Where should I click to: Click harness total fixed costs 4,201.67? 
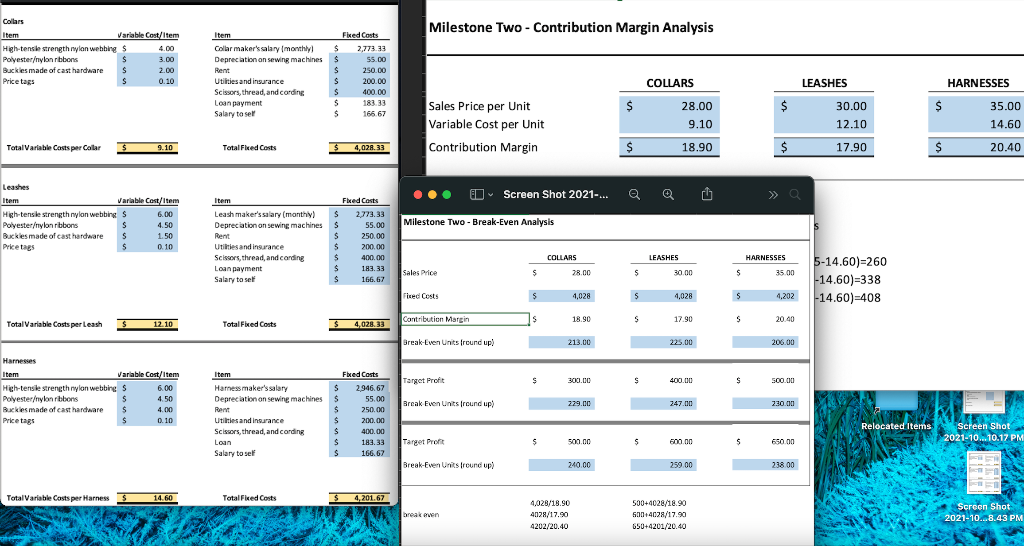(x=359, y=498)
